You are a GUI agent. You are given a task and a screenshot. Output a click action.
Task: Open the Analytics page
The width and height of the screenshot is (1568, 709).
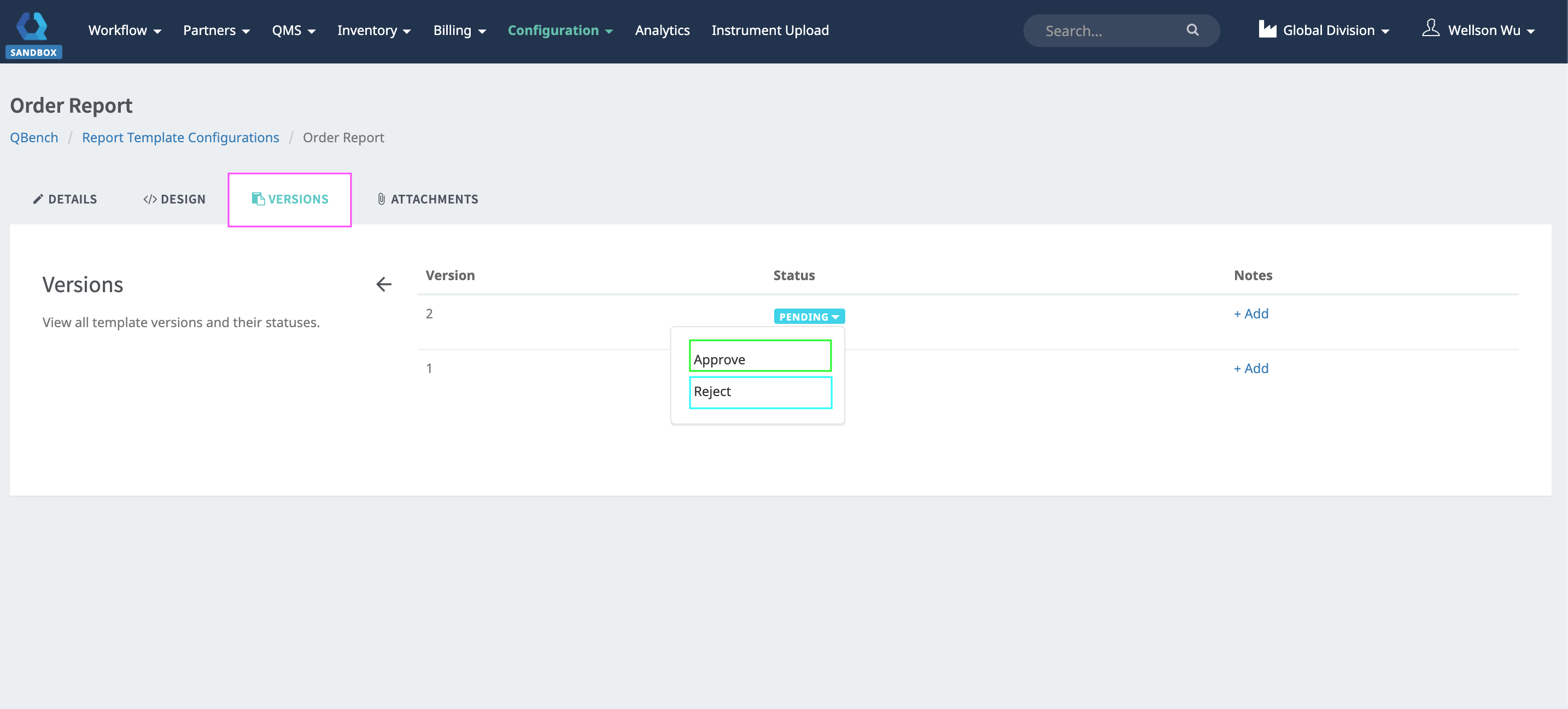[x=662, y=31]
